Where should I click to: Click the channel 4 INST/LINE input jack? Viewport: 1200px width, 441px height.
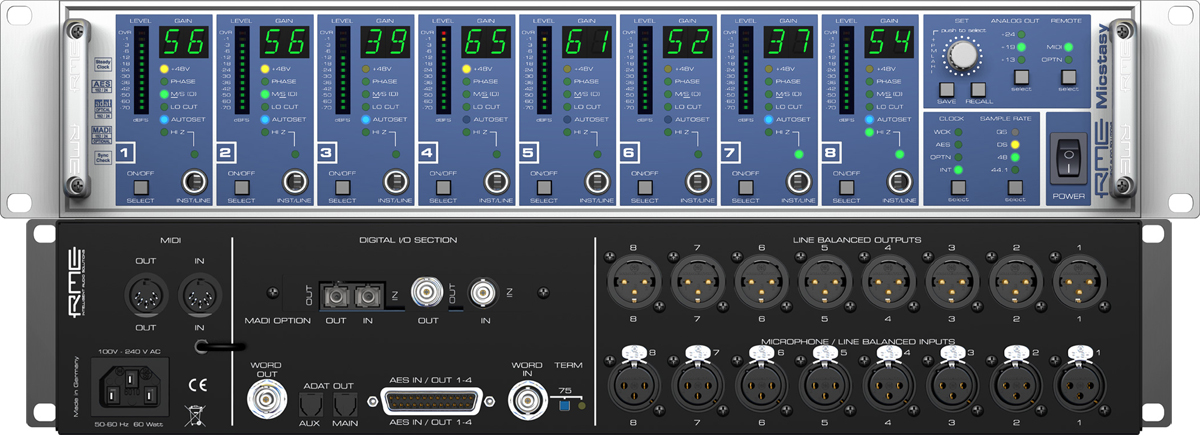point(494,183)
